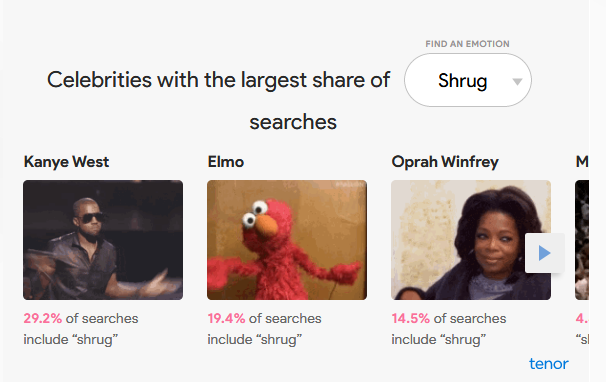Click the tenor logo link

549,363
